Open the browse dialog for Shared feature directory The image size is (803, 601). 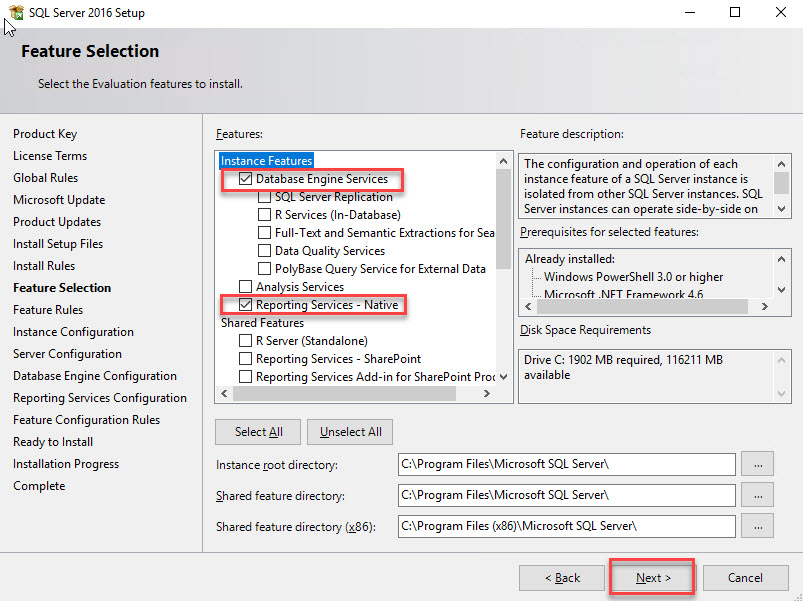[757, 495]
